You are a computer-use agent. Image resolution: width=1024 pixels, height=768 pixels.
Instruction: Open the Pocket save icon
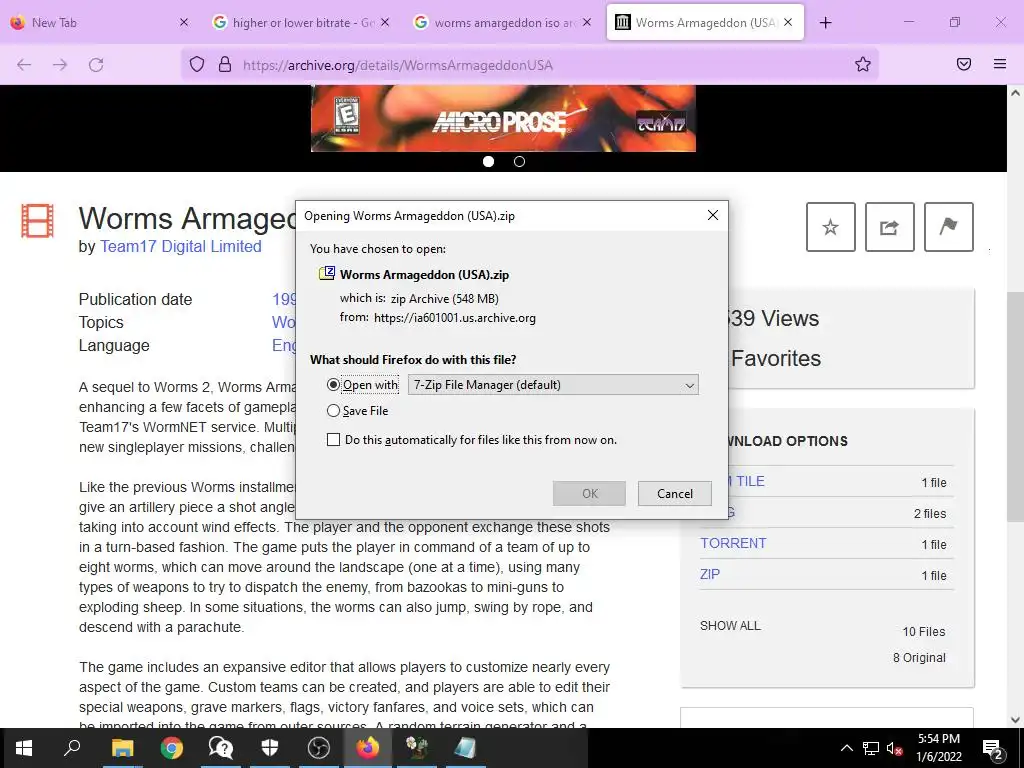[x=964, y=64]
